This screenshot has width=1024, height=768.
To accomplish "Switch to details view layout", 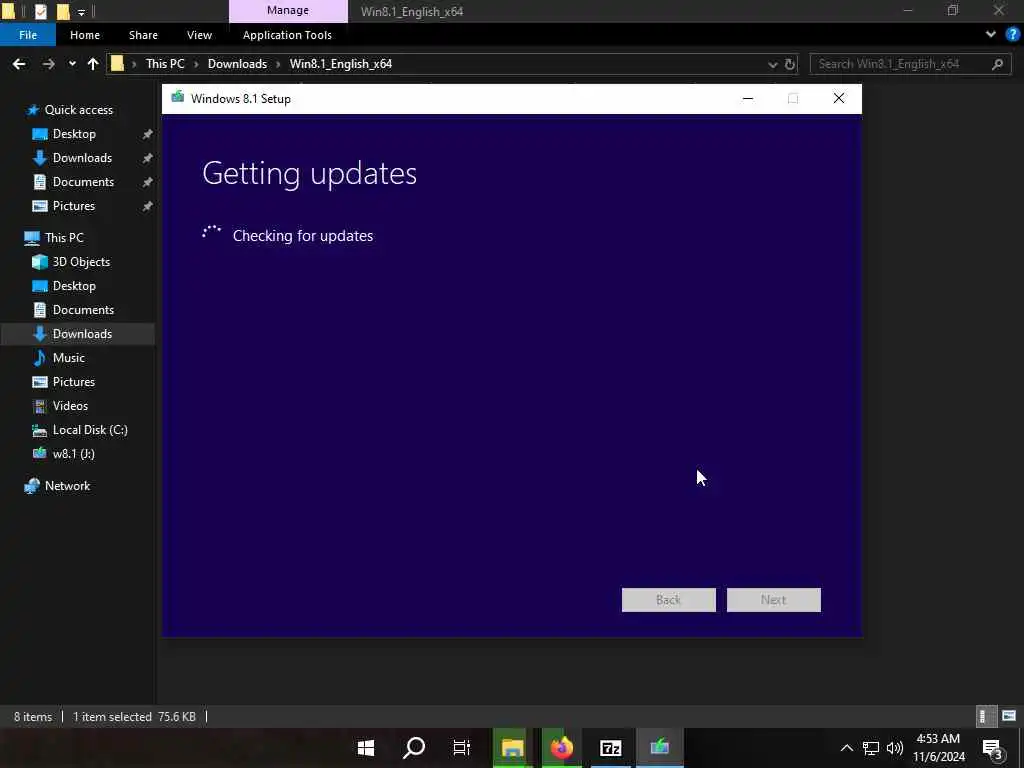I will pyautogui.click(x=985, y=716).
